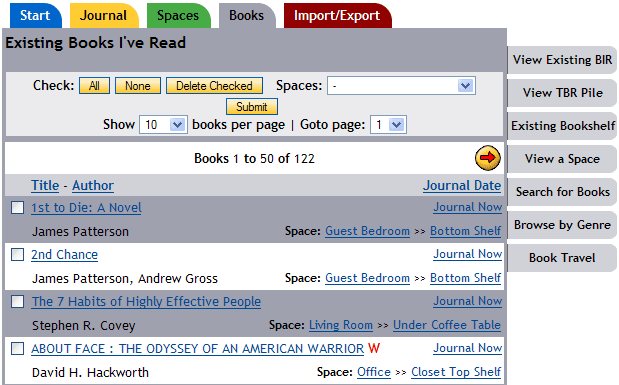
Task: Tick the checkbox beside 2nd Chance
Action: point(17,254)
